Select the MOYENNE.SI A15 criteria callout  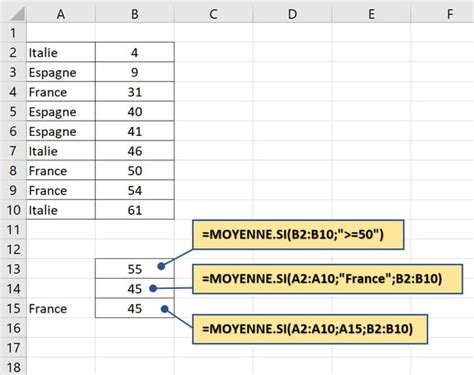point(310,329)
